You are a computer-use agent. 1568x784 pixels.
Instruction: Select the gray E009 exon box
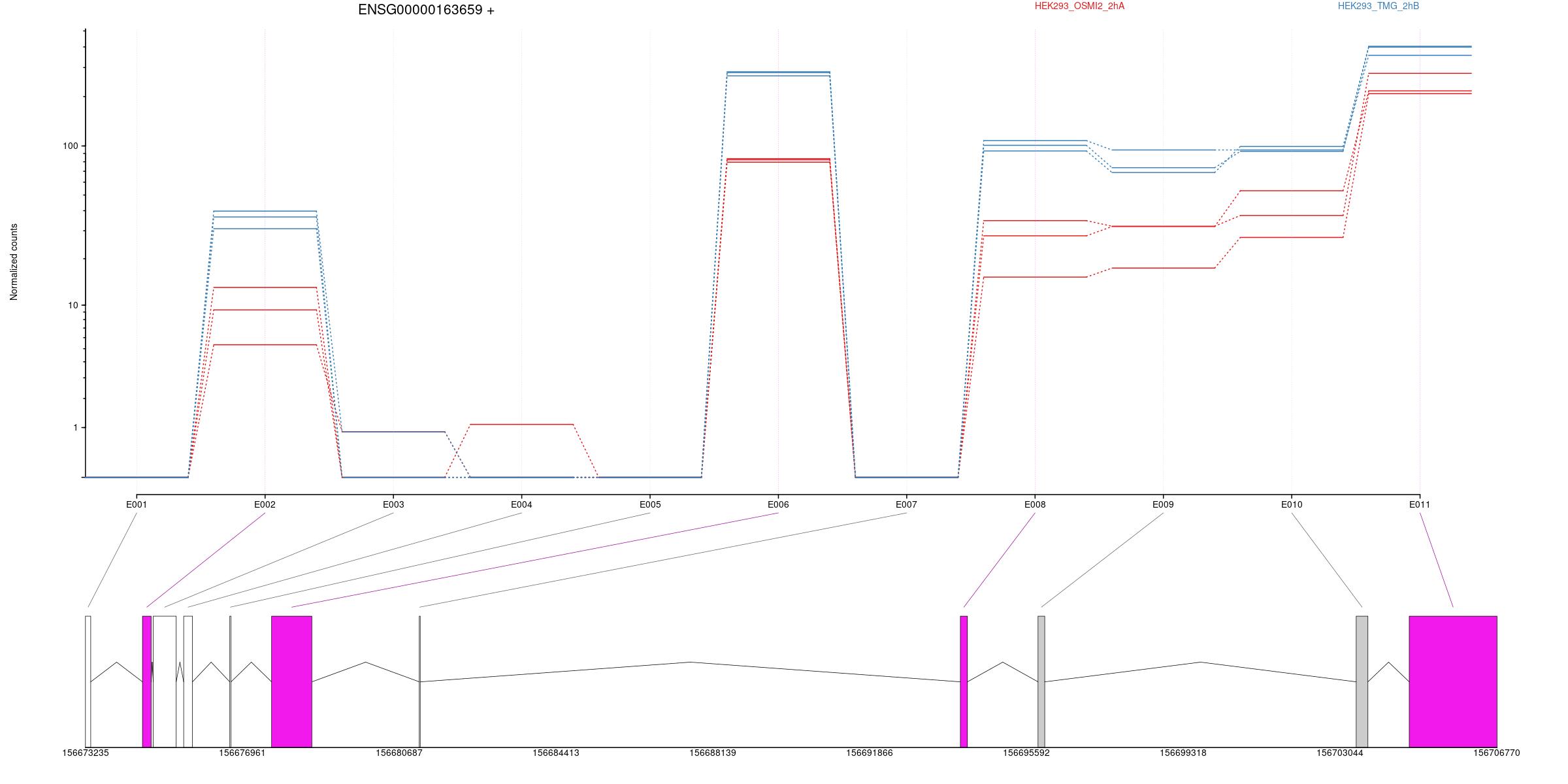coord(1041,681)
